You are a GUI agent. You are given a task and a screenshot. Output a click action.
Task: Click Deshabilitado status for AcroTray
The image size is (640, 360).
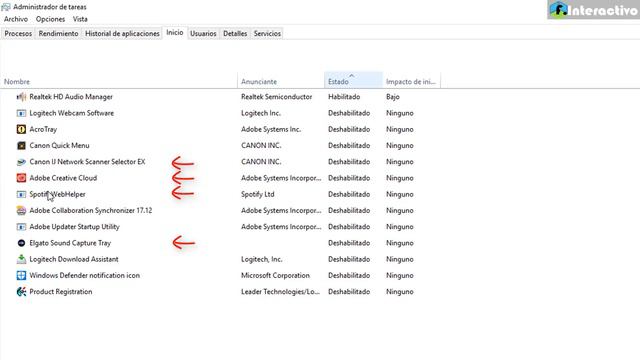349,129
